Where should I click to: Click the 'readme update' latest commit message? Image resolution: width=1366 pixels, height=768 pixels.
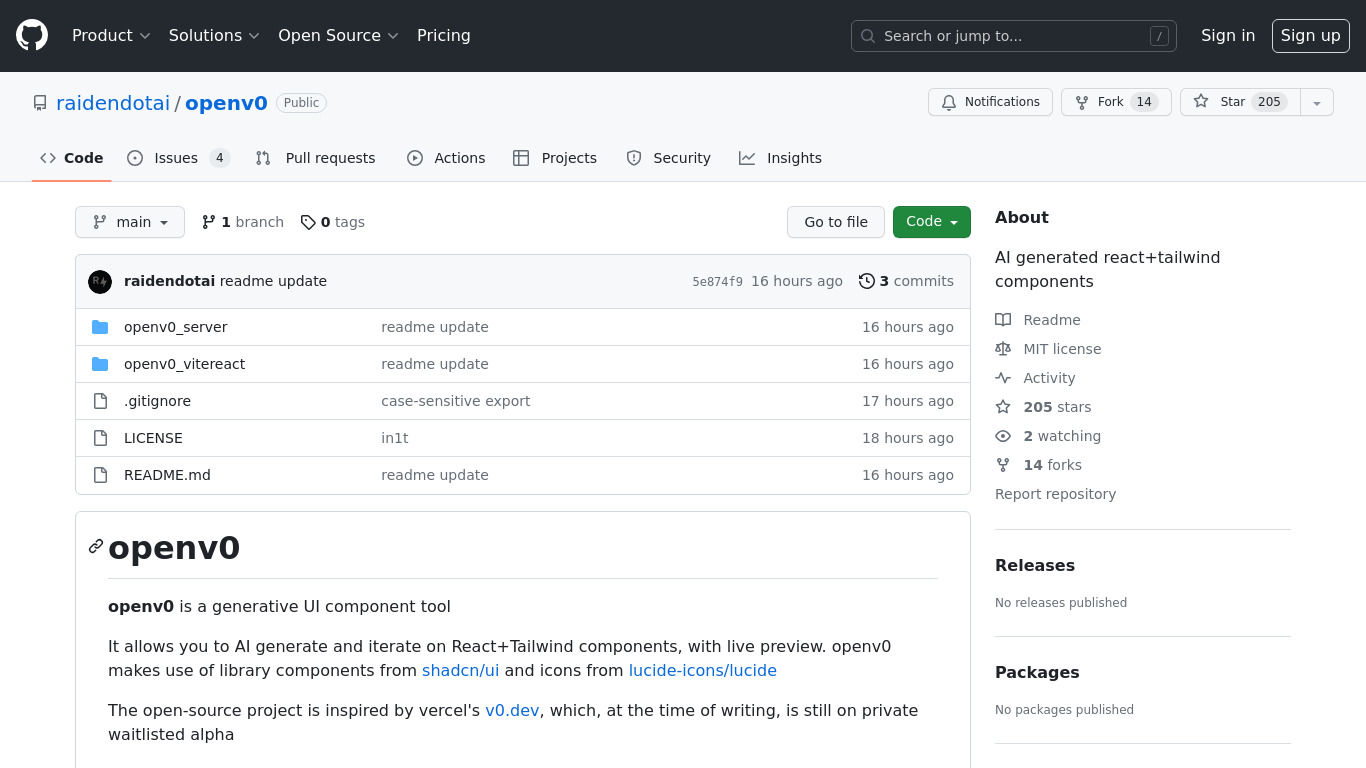tap(273, 281)
